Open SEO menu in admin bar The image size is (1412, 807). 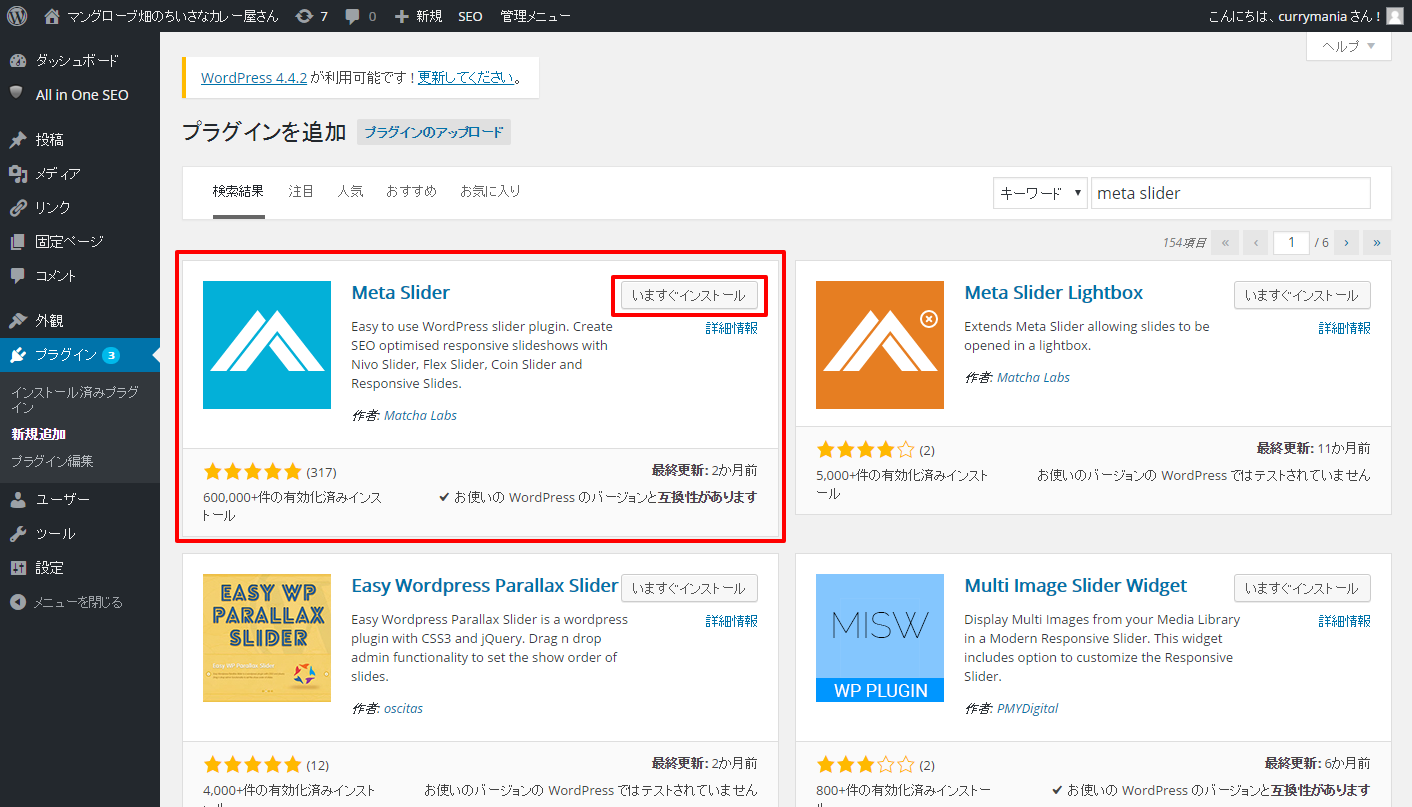click(x=470, y=16)
